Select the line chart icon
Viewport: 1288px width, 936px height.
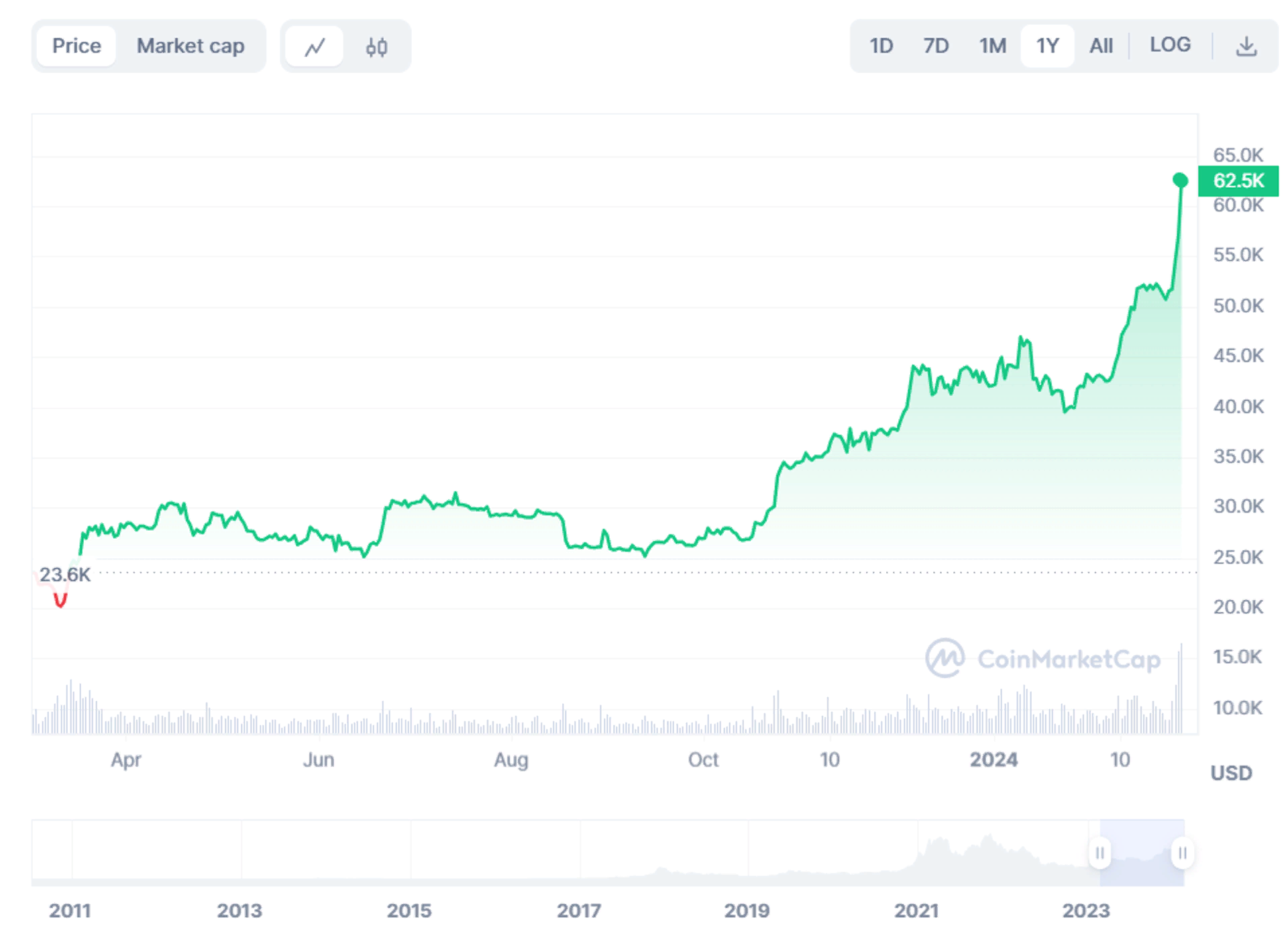coord(315,46)
